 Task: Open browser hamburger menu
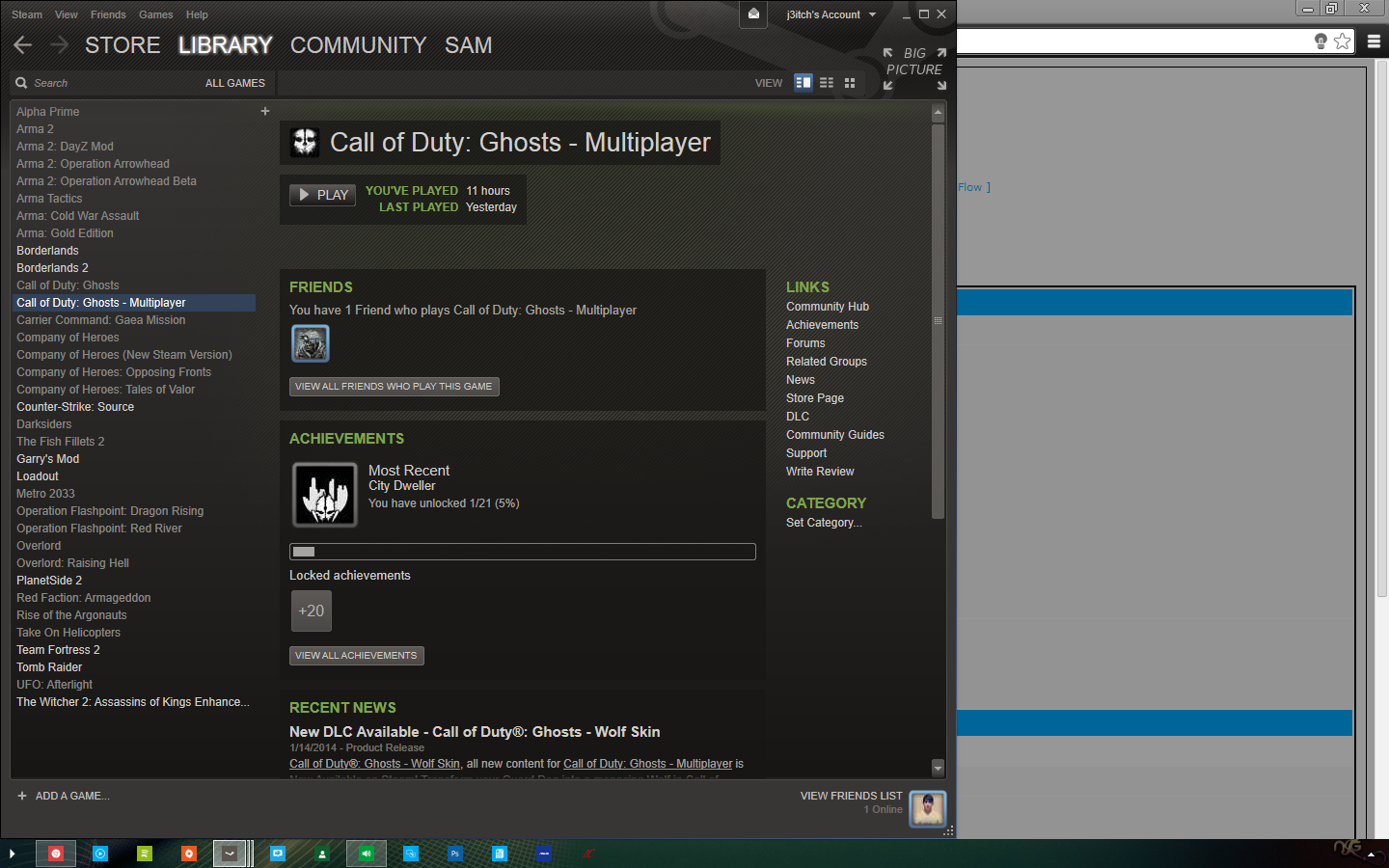(1375, 41)
